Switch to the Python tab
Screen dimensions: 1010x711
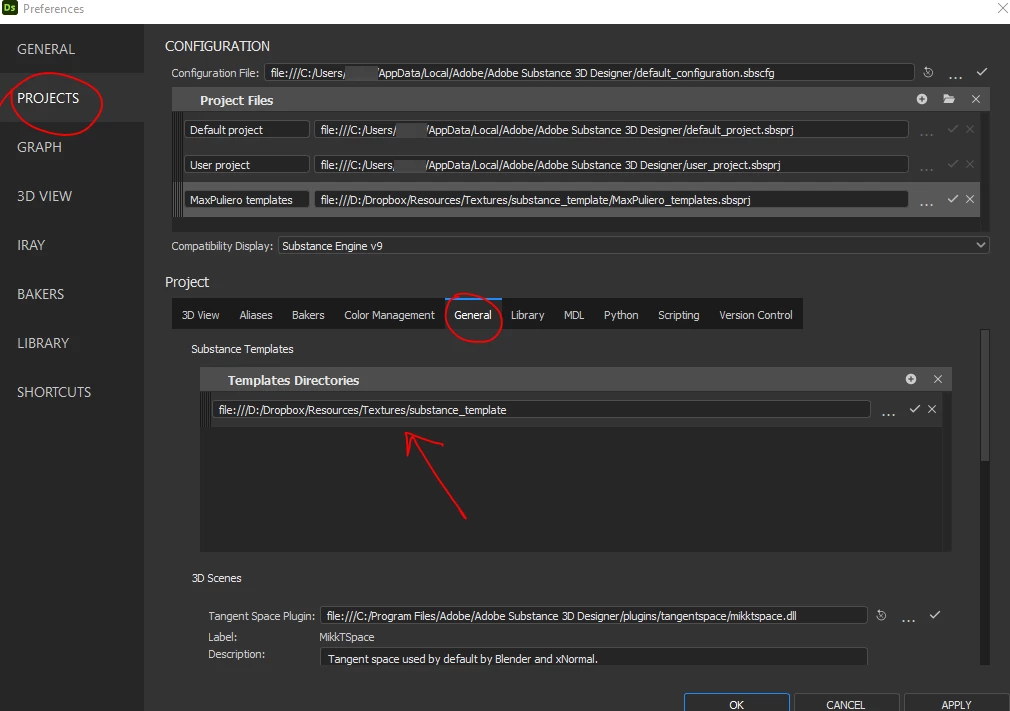pos(621,315)
